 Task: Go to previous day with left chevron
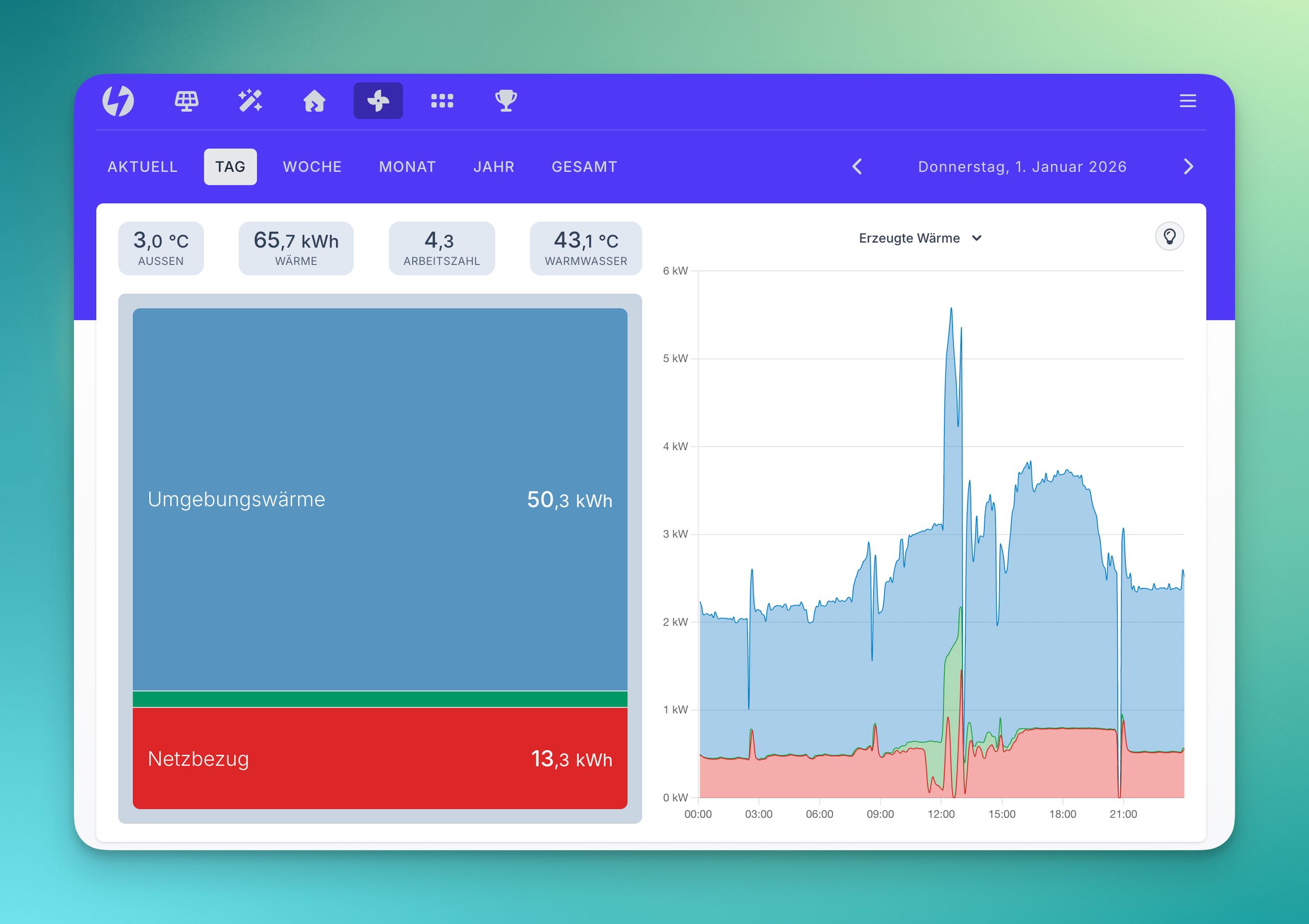coord(857,166)
